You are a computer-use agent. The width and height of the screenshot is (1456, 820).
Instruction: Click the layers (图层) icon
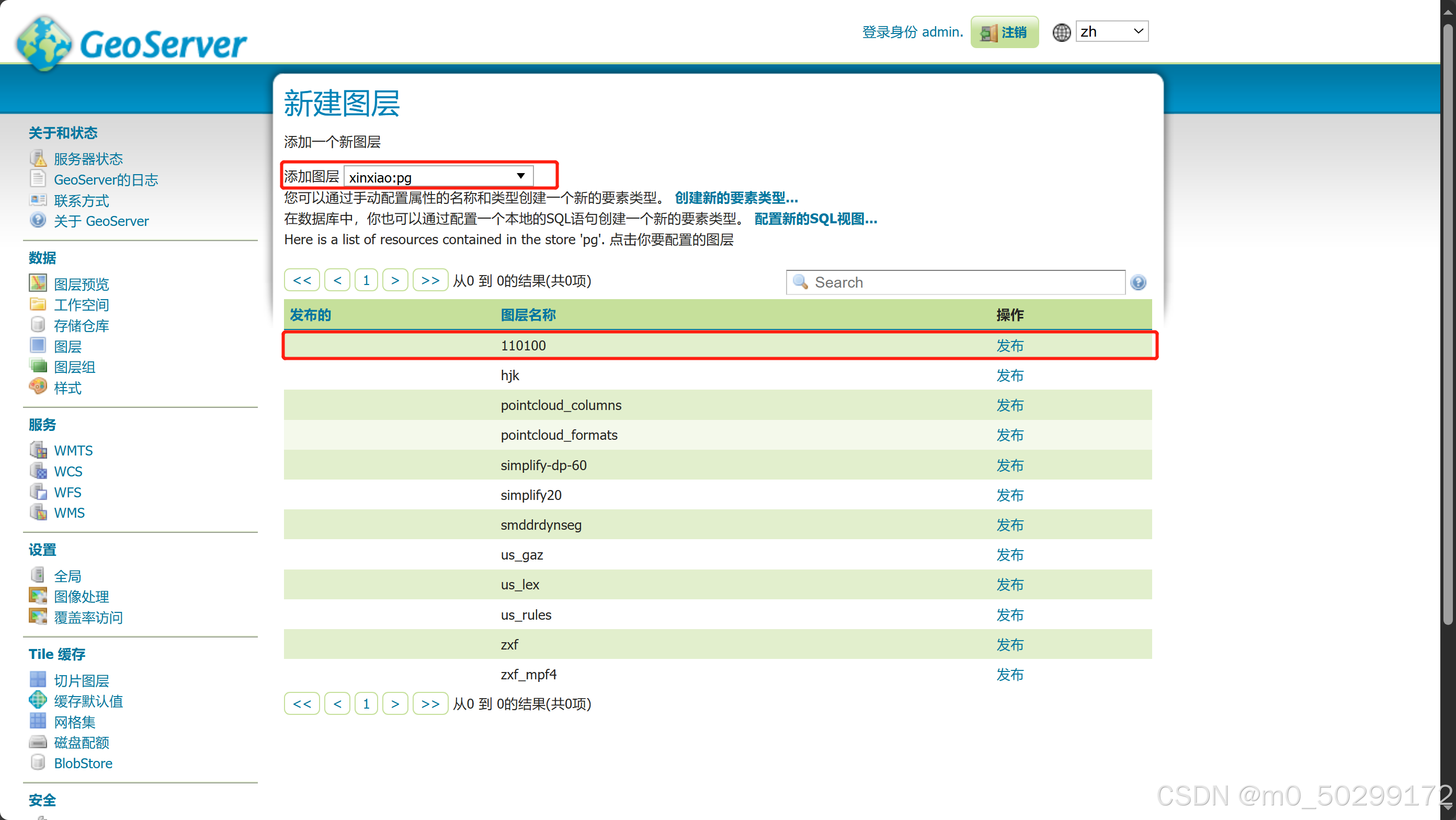(38, 345)
